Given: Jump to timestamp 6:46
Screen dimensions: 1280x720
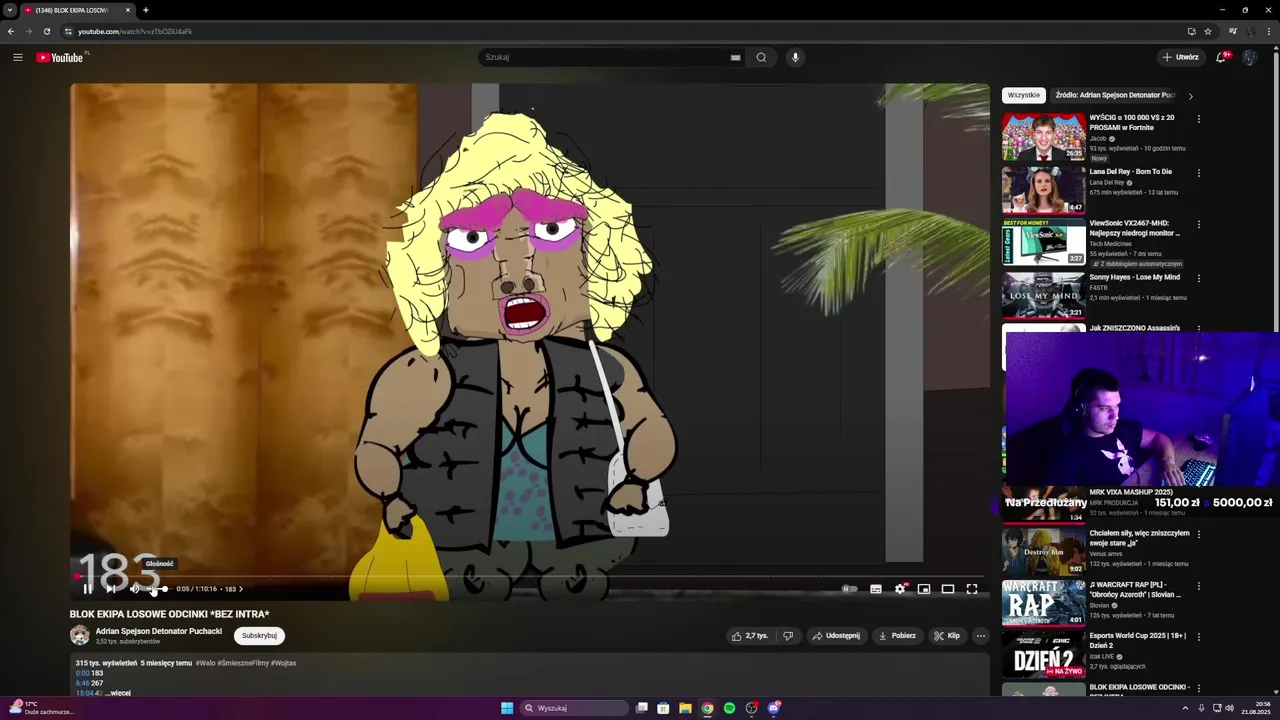Looking at the screenshot, I should (x=82, y=683).
